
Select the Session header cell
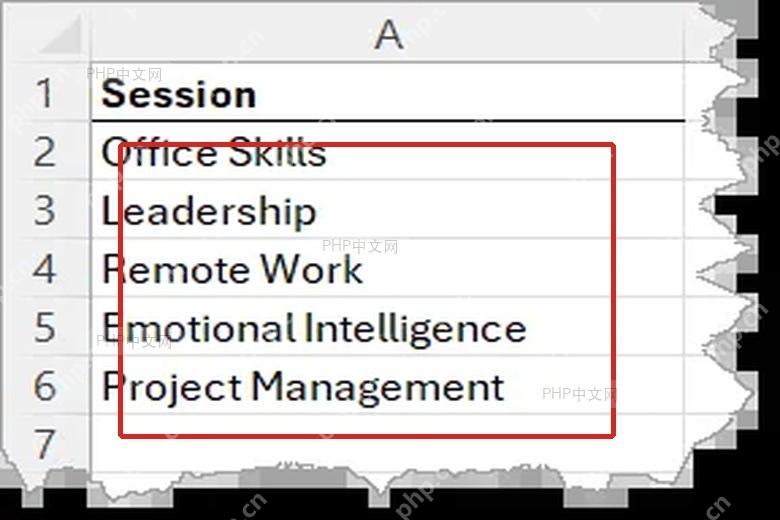pos(388,93)
